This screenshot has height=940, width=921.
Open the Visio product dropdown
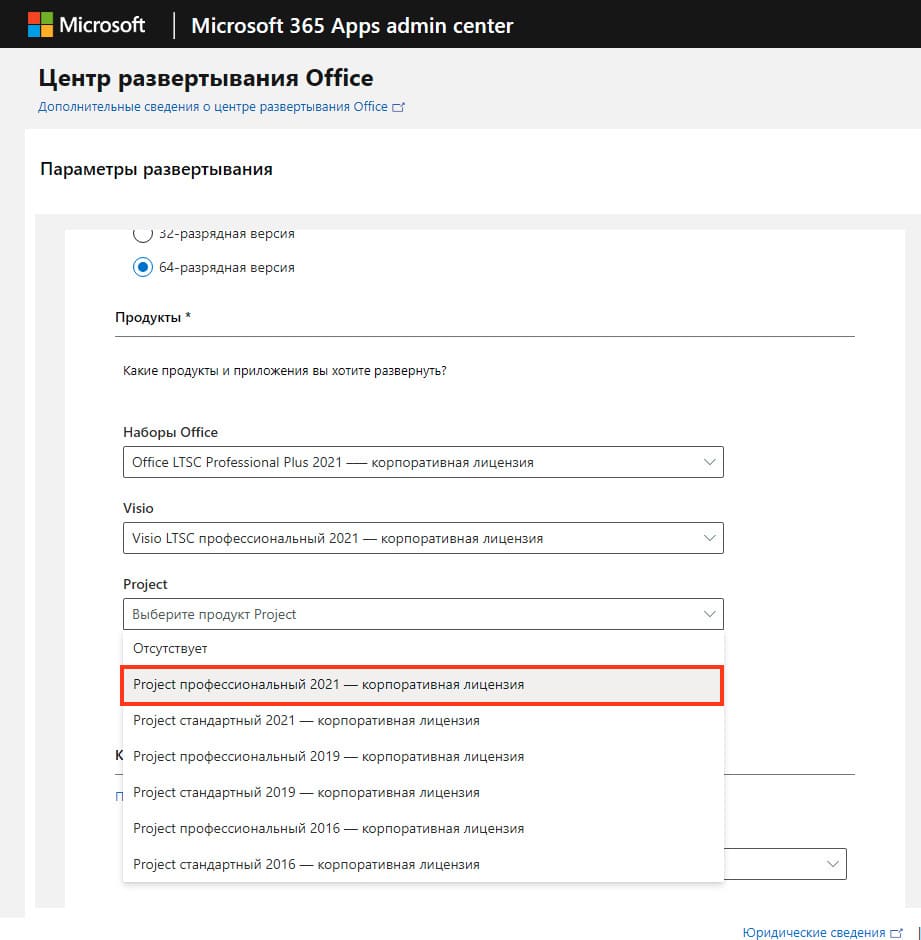click(x=423, y=538)
